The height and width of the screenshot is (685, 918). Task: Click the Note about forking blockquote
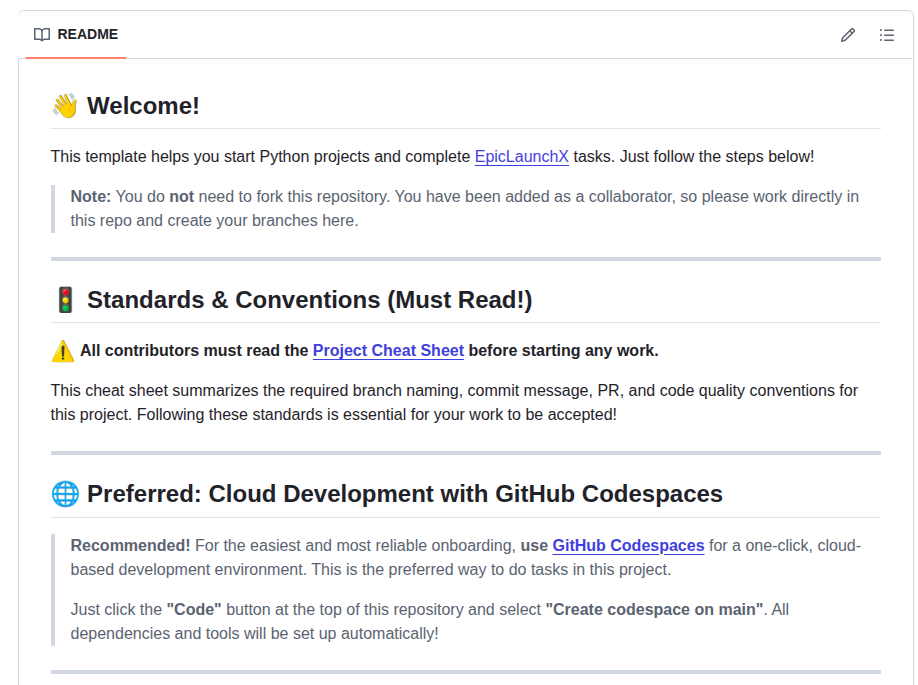tap(465, 208)
